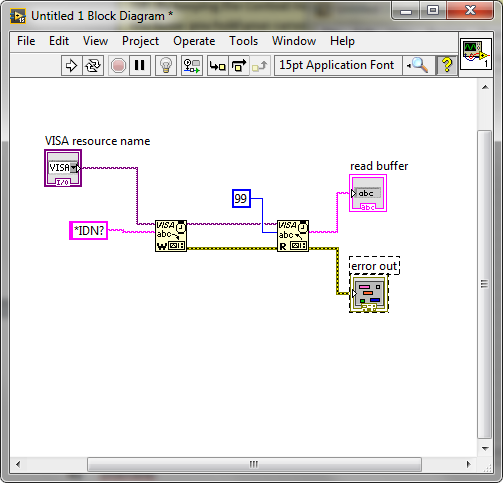The width and height of the screenshot is (503, 483).
Task: Toggle Retain Wire Values button
Action: pyautogui.click(x=192, y=65)
